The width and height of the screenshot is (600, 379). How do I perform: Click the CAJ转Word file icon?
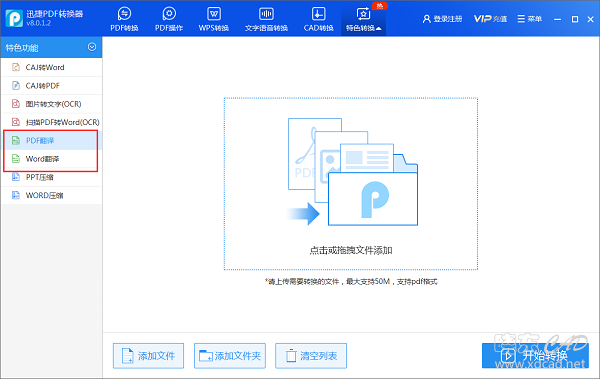click(x=16, y=67)
